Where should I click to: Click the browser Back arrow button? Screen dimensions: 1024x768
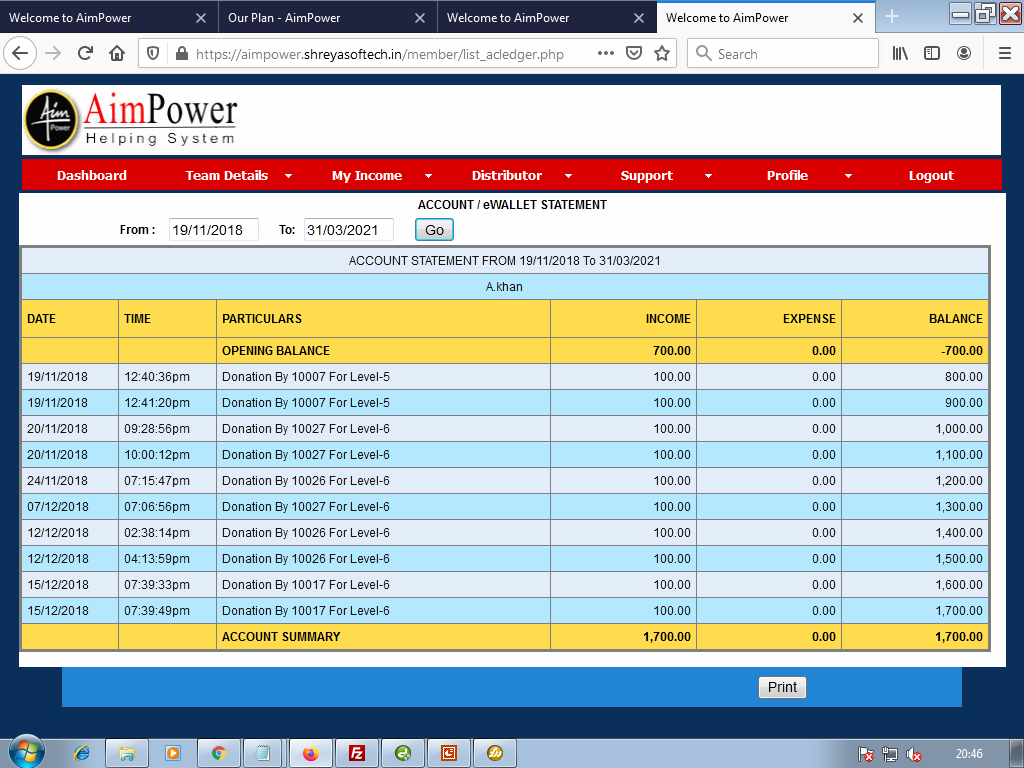pyautogui.click(x=20, y=54)
